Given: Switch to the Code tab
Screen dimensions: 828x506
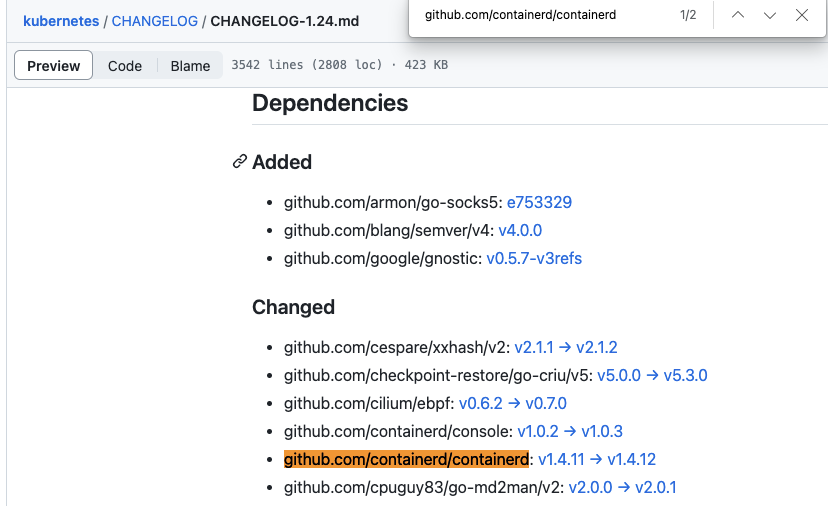Looking at the screenshot, I should coord(125,65).
